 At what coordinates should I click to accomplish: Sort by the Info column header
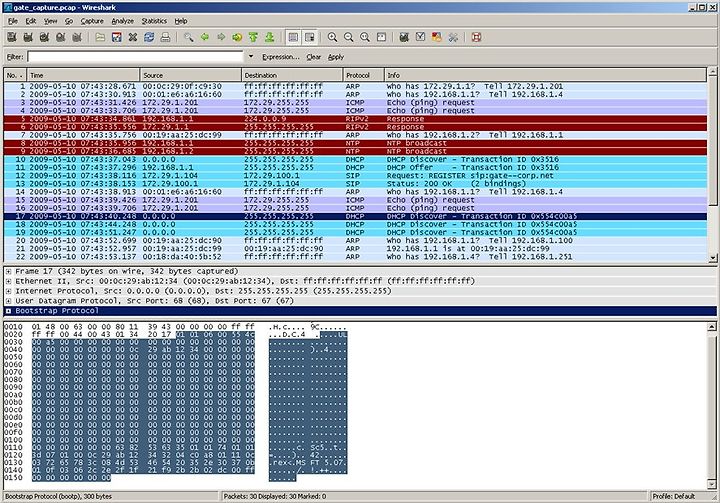546,75
